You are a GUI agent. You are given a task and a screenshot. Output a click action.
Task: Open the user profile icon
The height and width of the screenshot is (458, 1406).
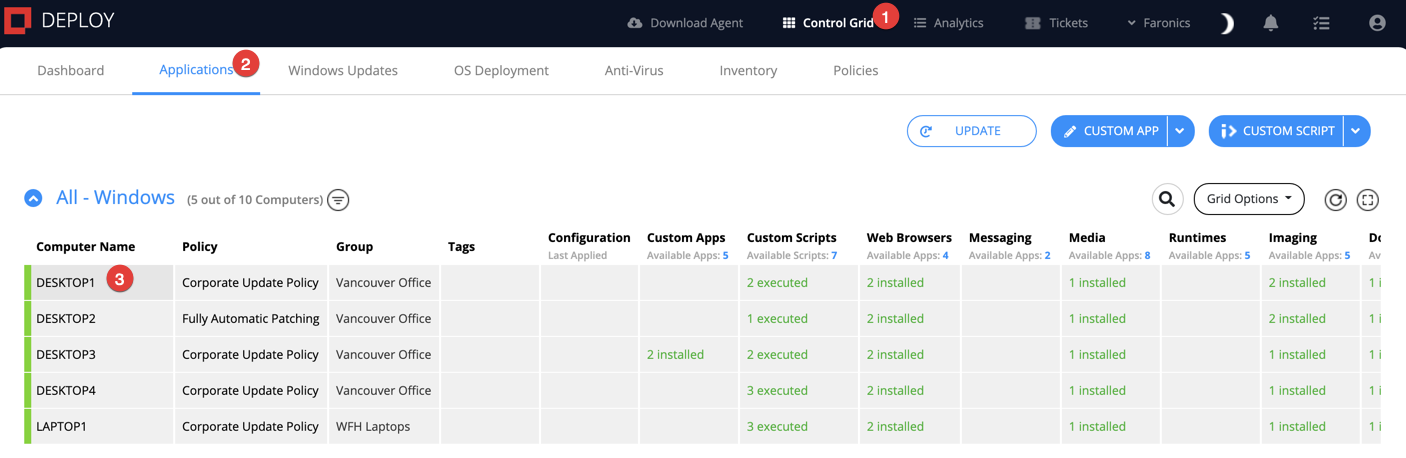click(1377, 23)
